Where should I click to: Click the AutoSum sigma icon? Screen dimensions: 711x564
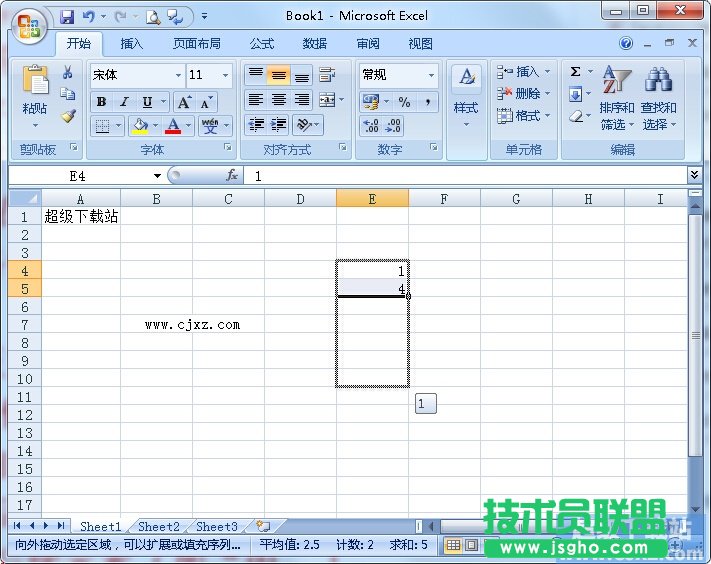pos(576,72)
